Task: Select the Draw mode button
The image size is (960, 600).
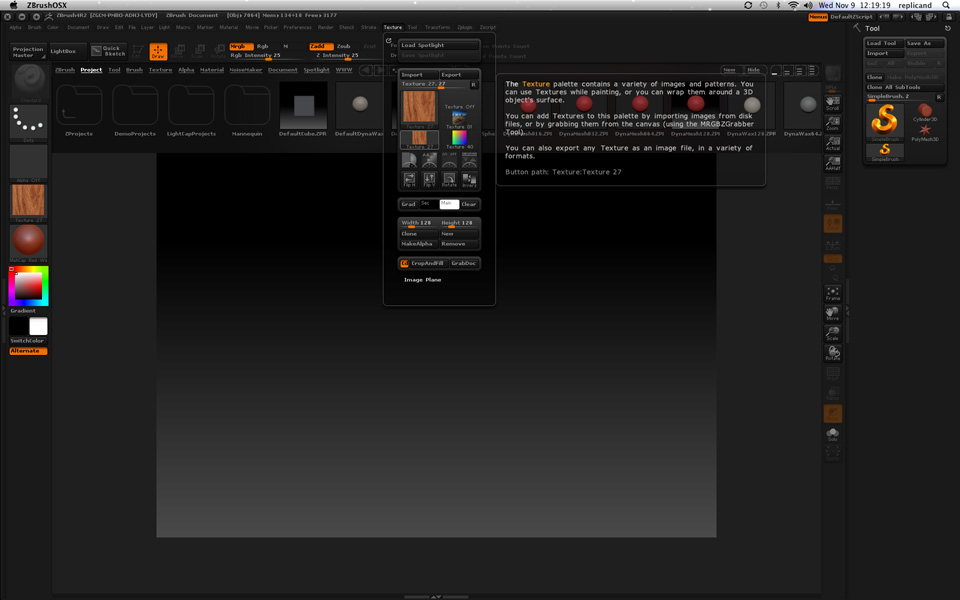Action: coord(158,51)
